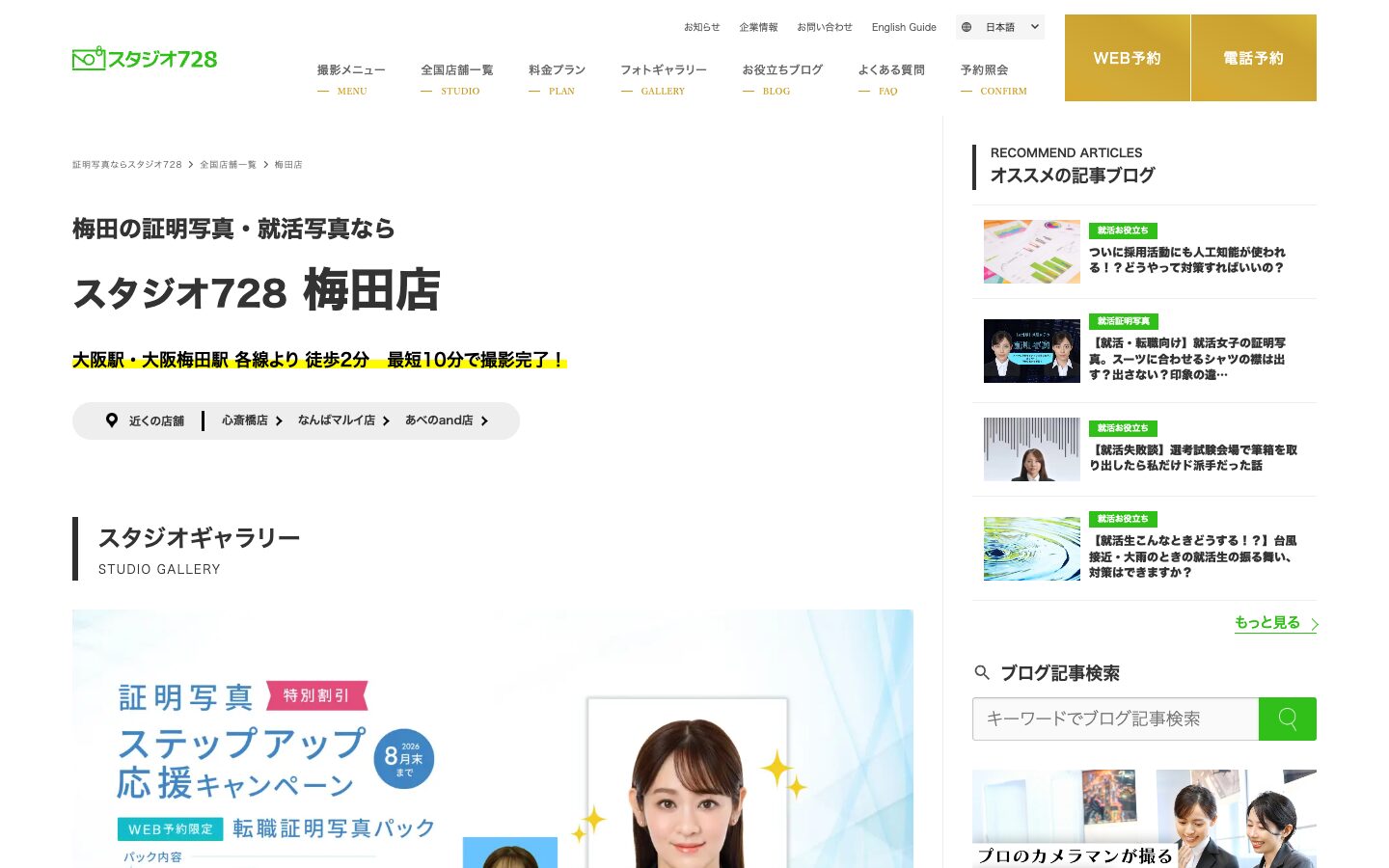Click the map pin icon near 近くの店舗
The width and height of the screenshot is (1389, 868).
[x=112, y=420]
